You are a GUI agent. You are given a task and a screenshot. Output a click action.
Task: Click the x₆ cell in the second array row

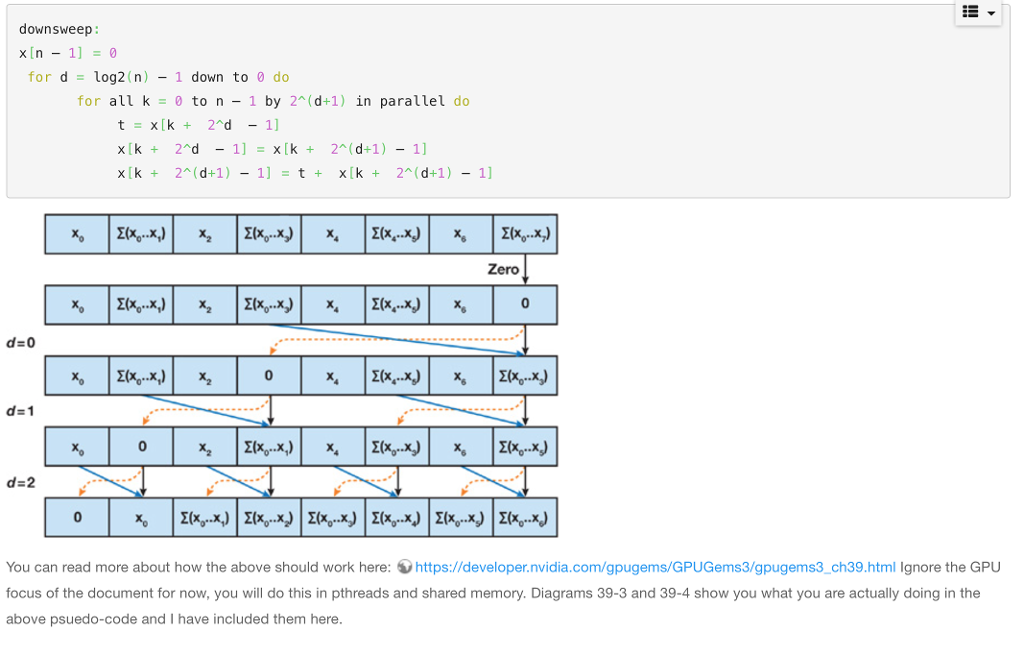click(x=460, y=304)
